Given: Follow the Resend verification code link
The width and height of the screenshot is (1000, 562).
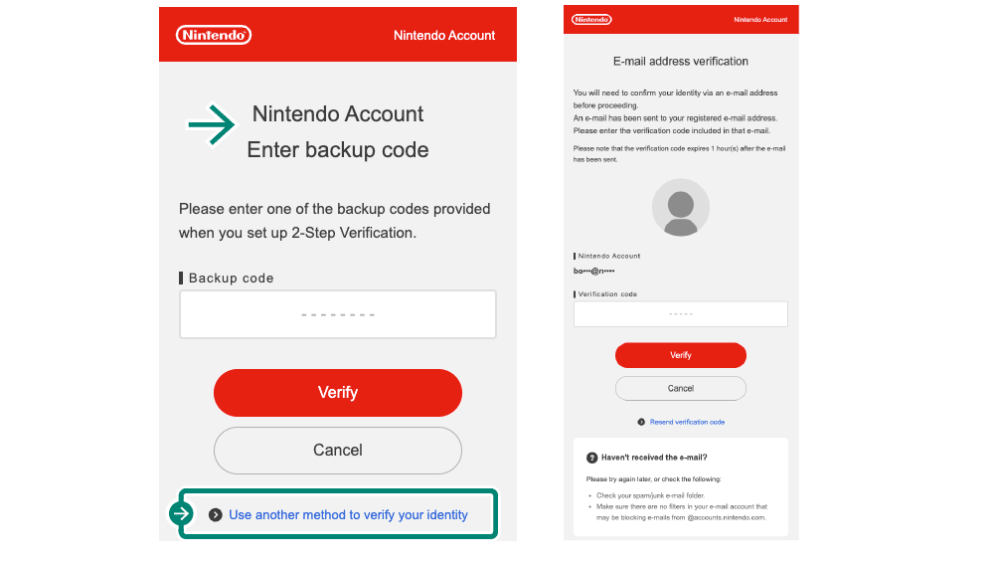Looking at the screenshot, I should 687,422.
